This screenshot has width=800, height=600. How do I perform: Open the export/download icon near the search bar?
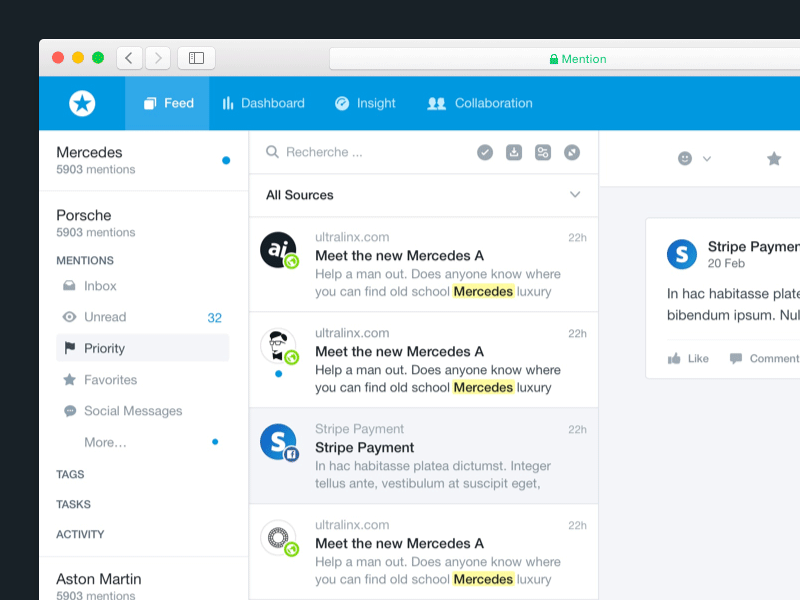[x=513, y=152]
